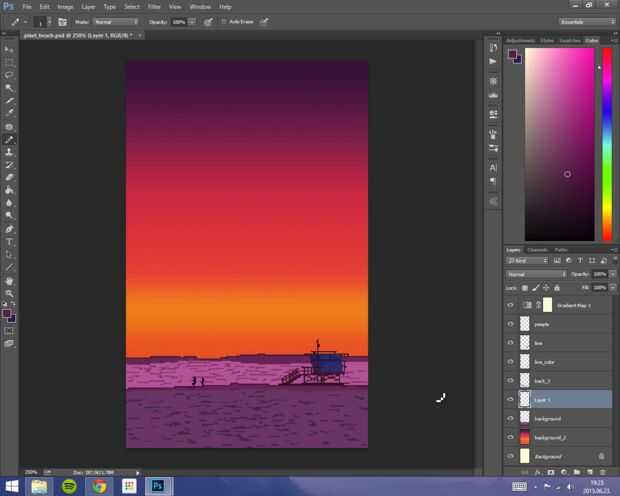620x496 pixels.
Task: Click the add layer mask icon
Action: [x=551, y=472]
